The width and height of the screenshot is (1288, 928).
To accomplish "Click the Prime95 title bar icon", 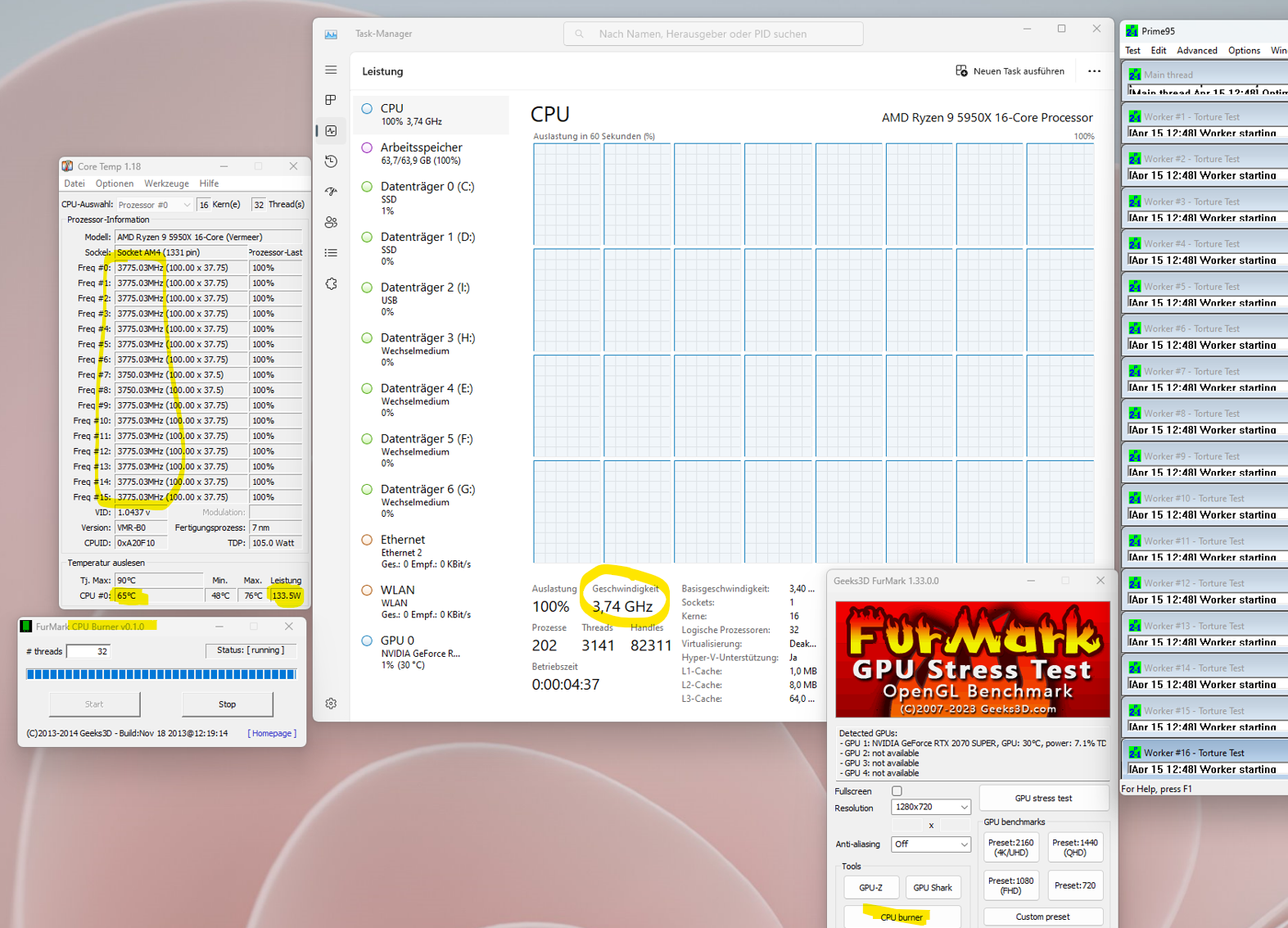I will point(1132,31).
